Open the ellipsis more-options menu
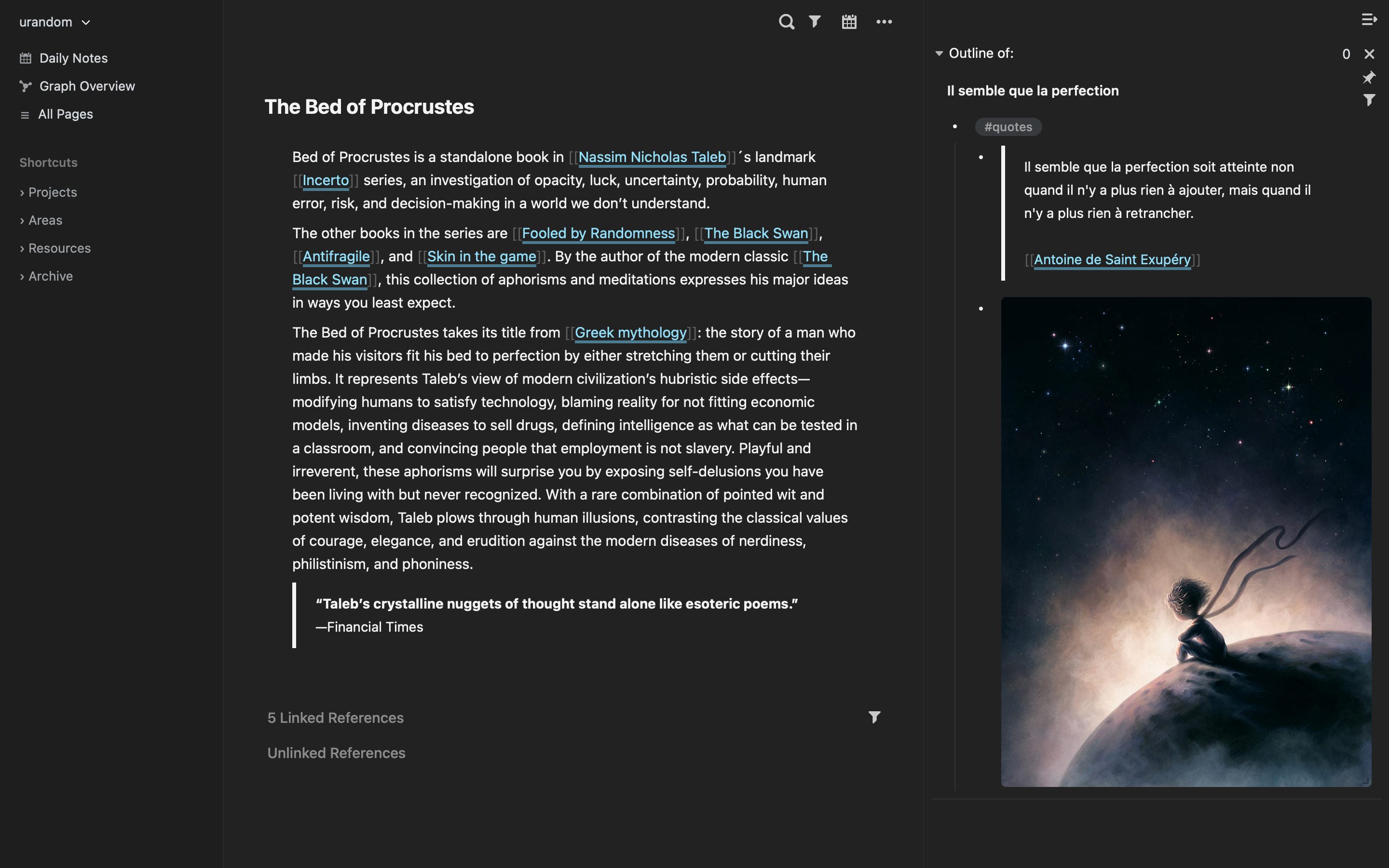1389x868 pixels. tap(884, 22)
